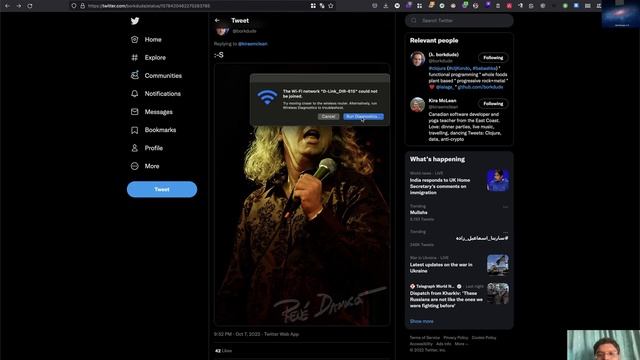The height and width of the screenshot is (360, 640).
Task: Open the github.com/borkdude bio link
Action: [480, 87]
